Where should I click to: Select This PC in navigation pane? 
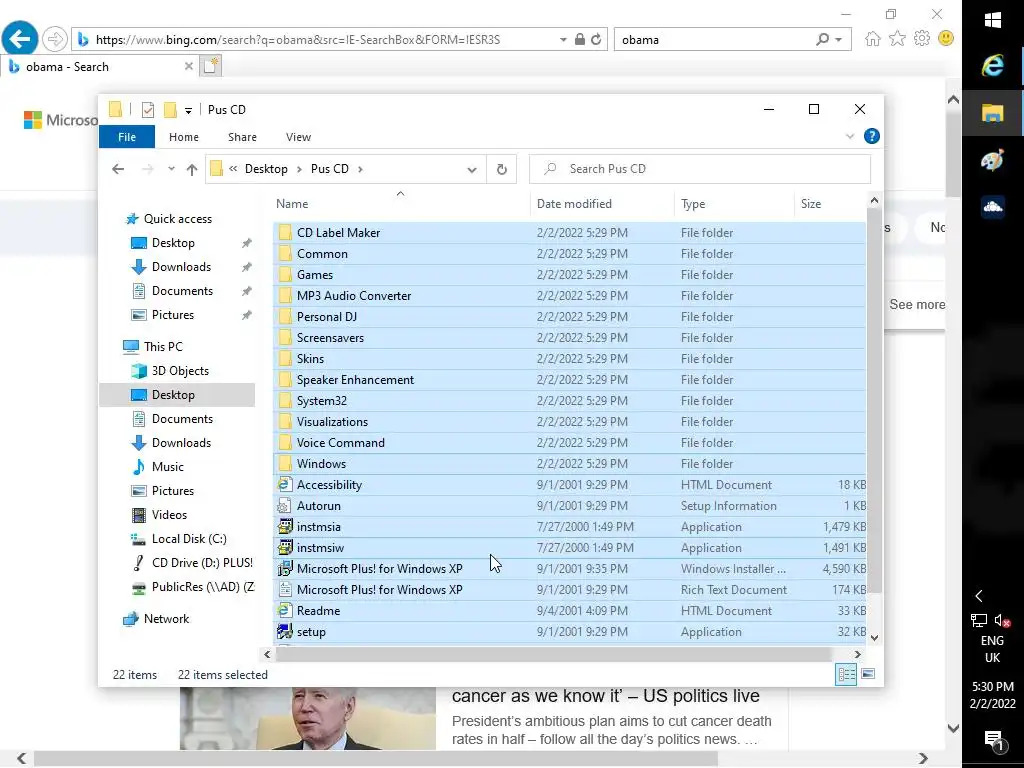pos(163,347)
